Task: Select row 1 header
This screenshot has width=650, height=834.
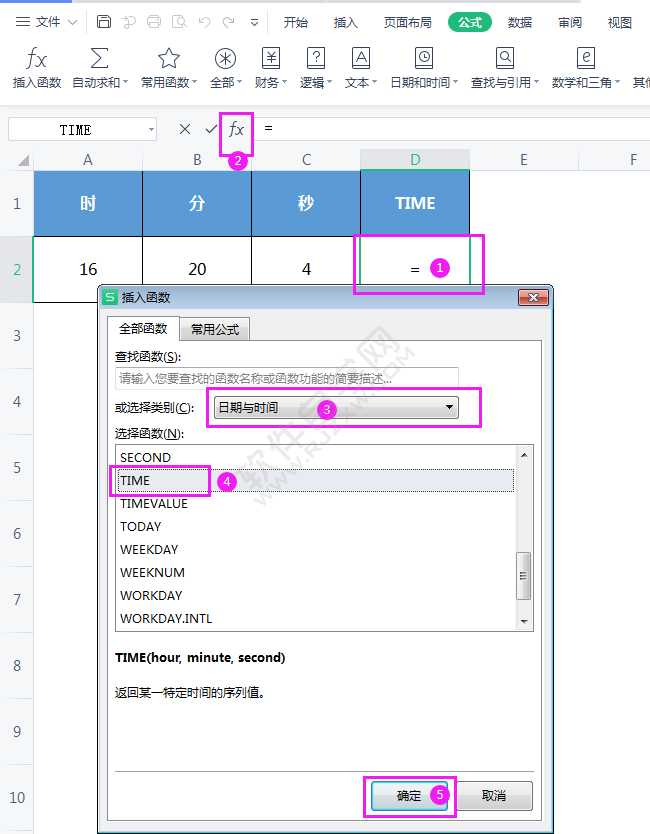Action: point(16,203)
